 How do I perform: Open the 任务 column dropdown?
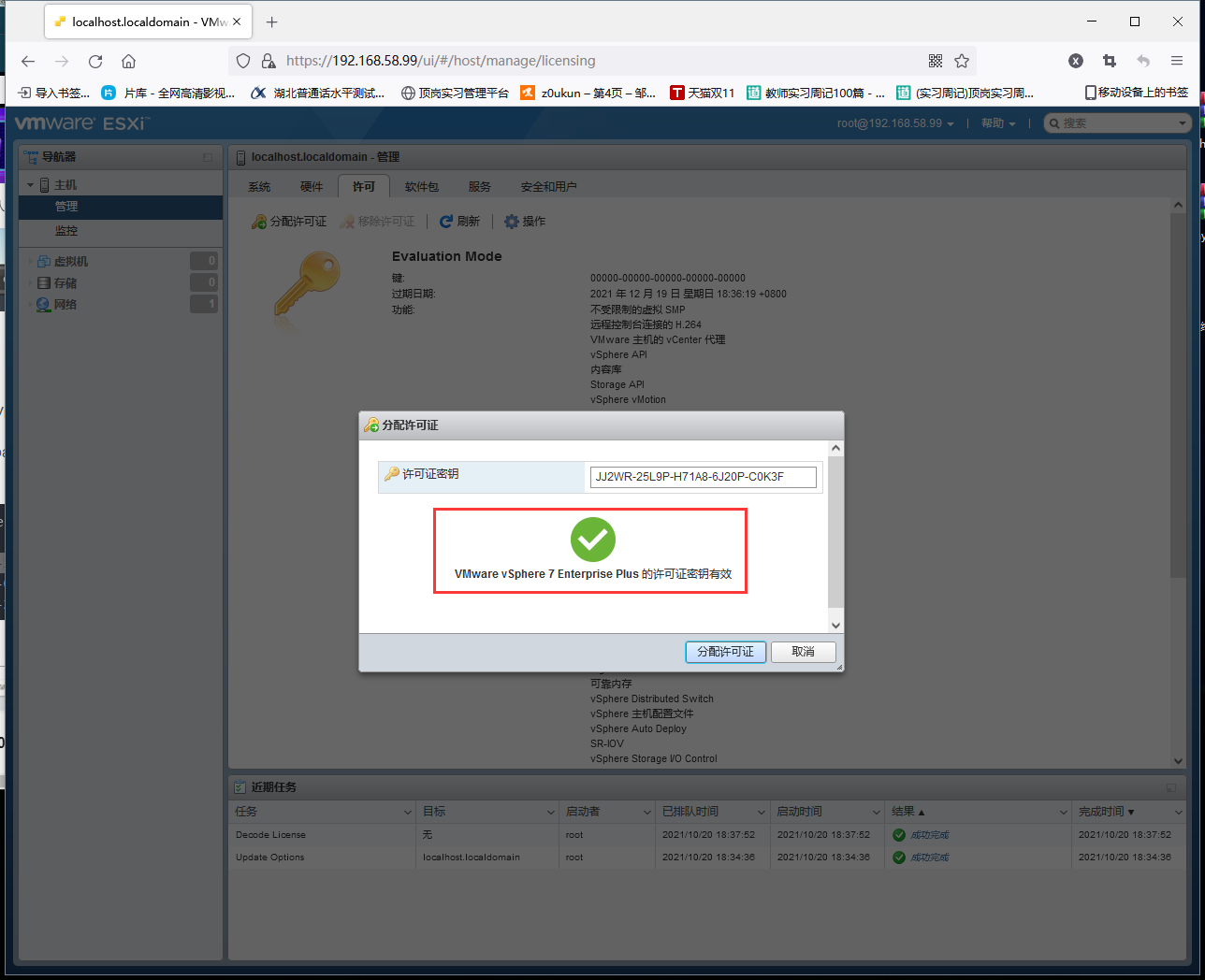(408, 812)
